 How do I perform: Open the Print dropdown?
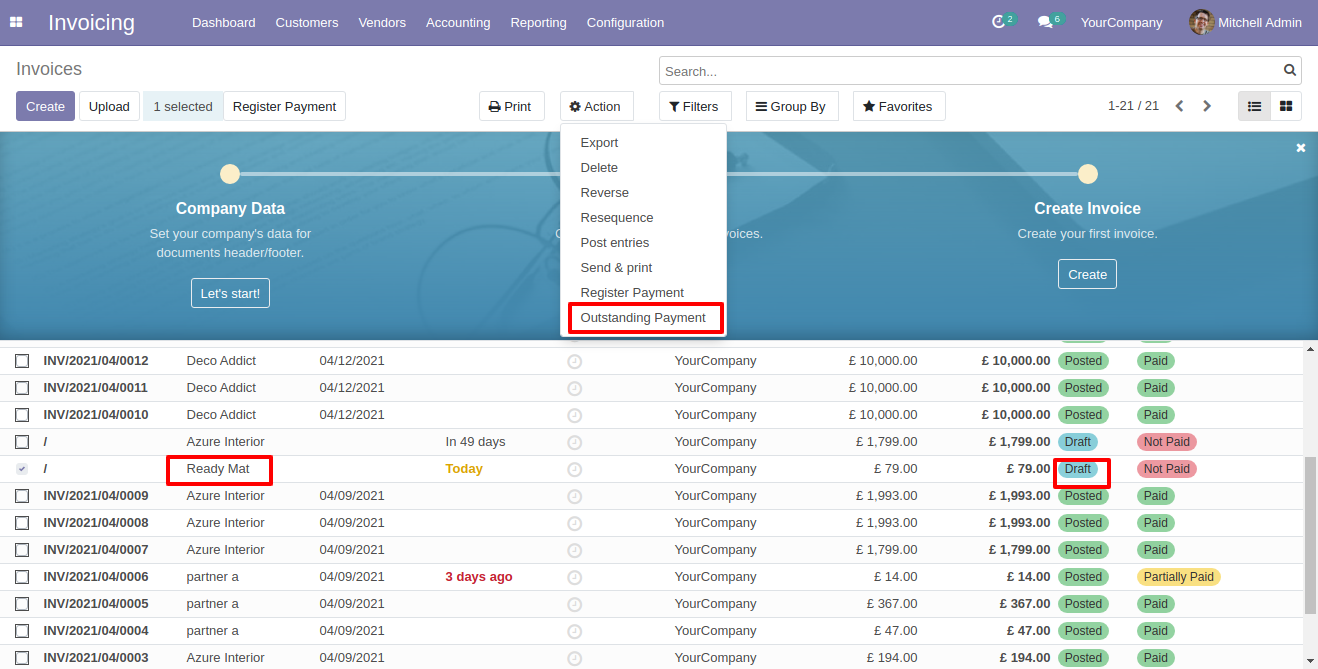tap(512, 106)
